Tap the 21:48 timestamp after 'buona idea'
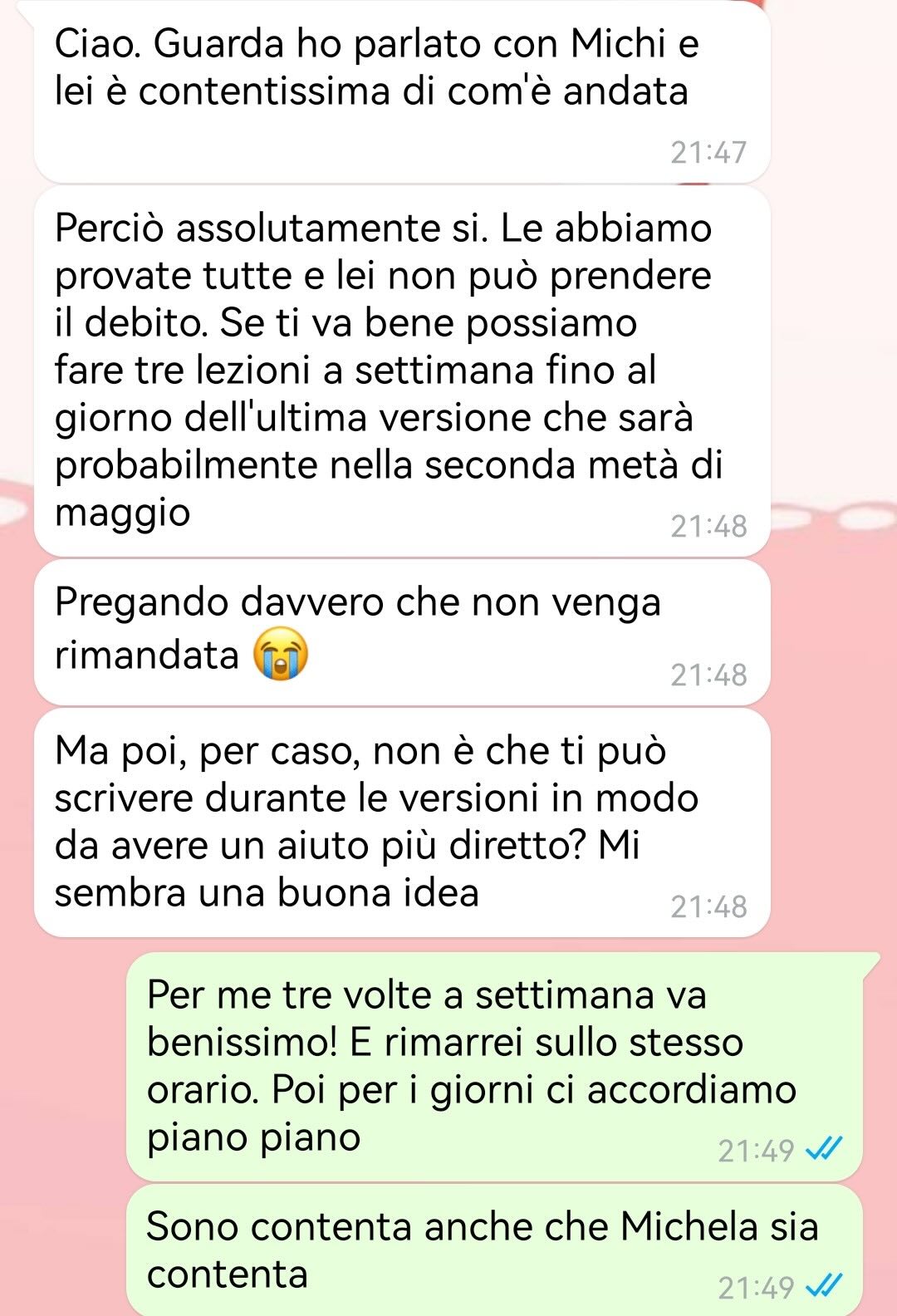Screen dimensions: 897x1316 (709, 906)
